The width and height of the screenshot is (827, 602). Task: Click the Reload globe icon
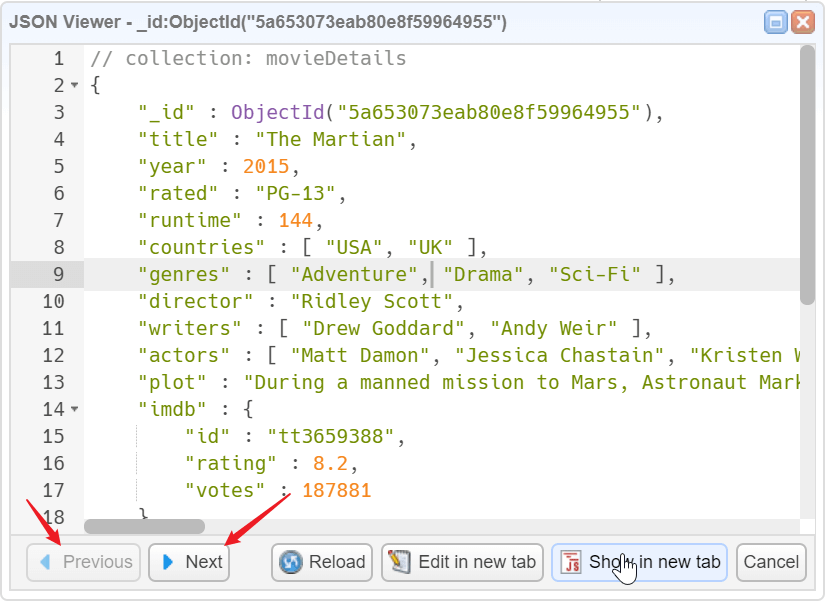[x=291, y=562]
